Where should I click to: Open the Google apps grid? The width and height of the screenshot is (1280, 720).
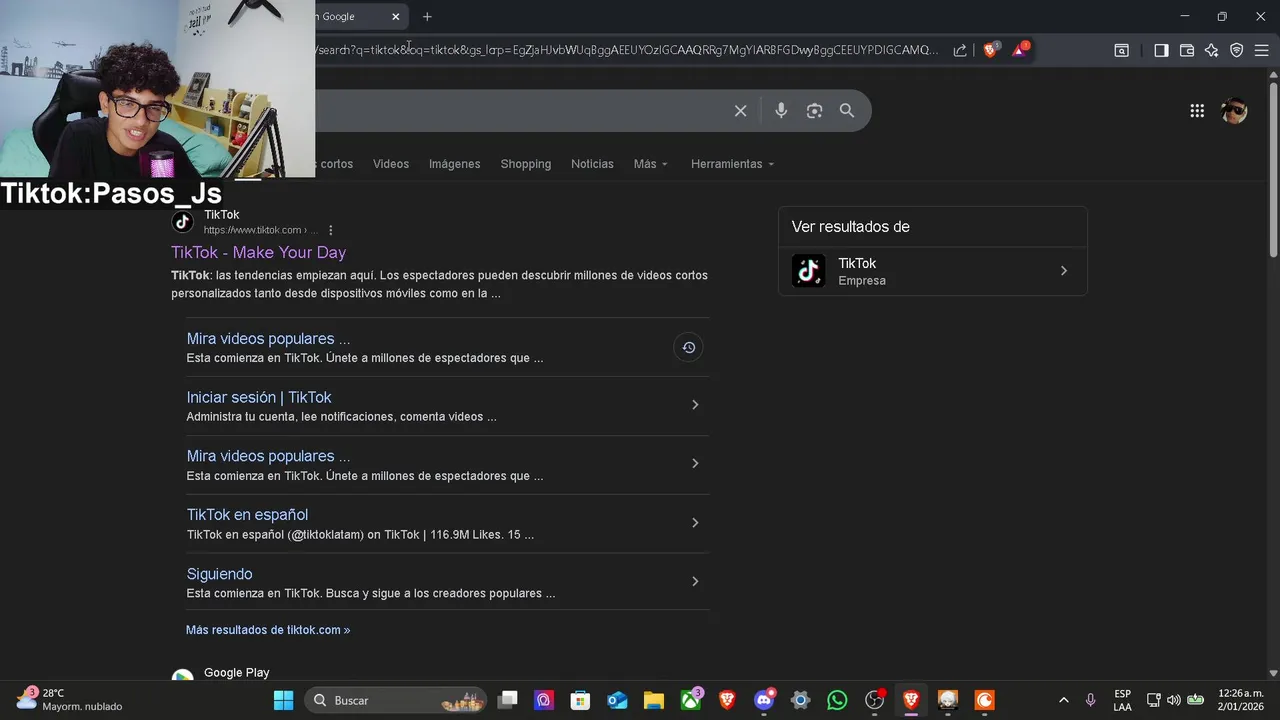(1197, 111)
